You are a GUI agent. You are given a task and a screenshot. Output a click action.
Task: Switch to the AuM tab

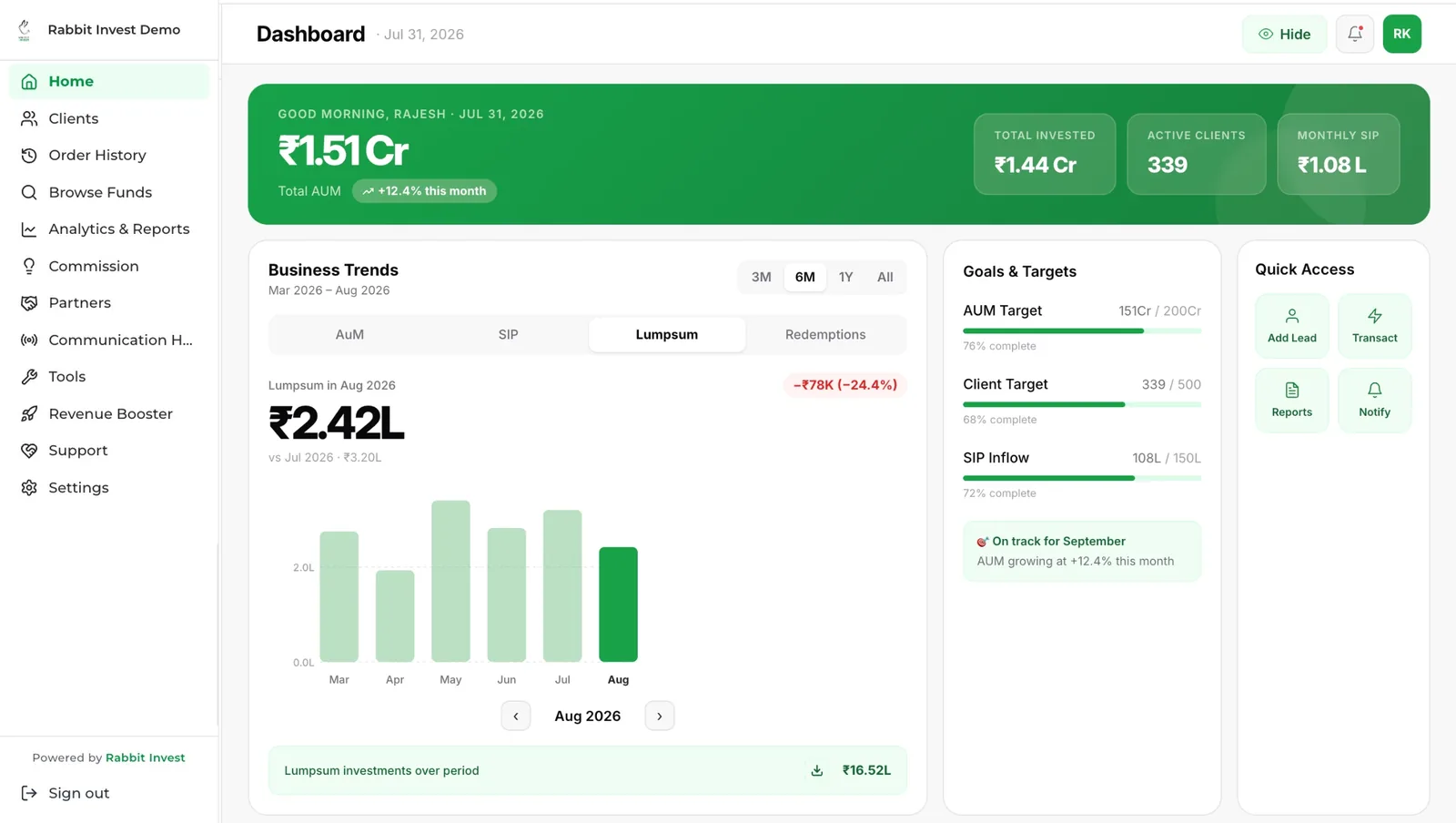[x=349, y=334]
